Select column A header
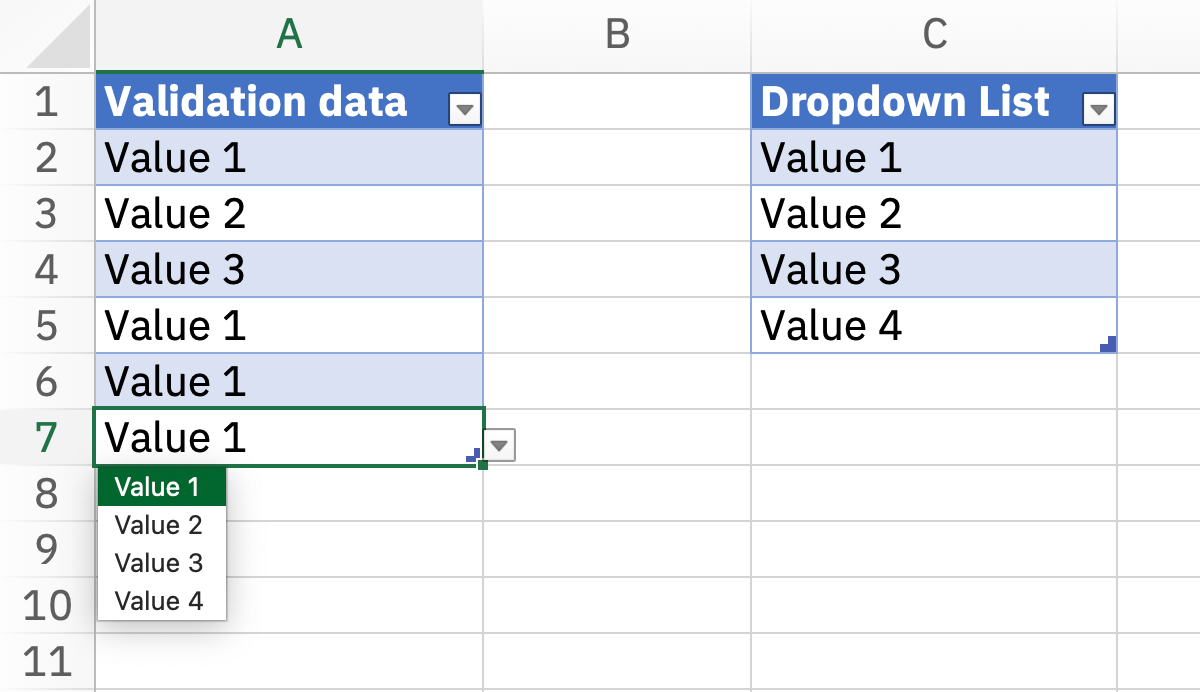This screenshot has width=1200, height=692. (288, 35)
